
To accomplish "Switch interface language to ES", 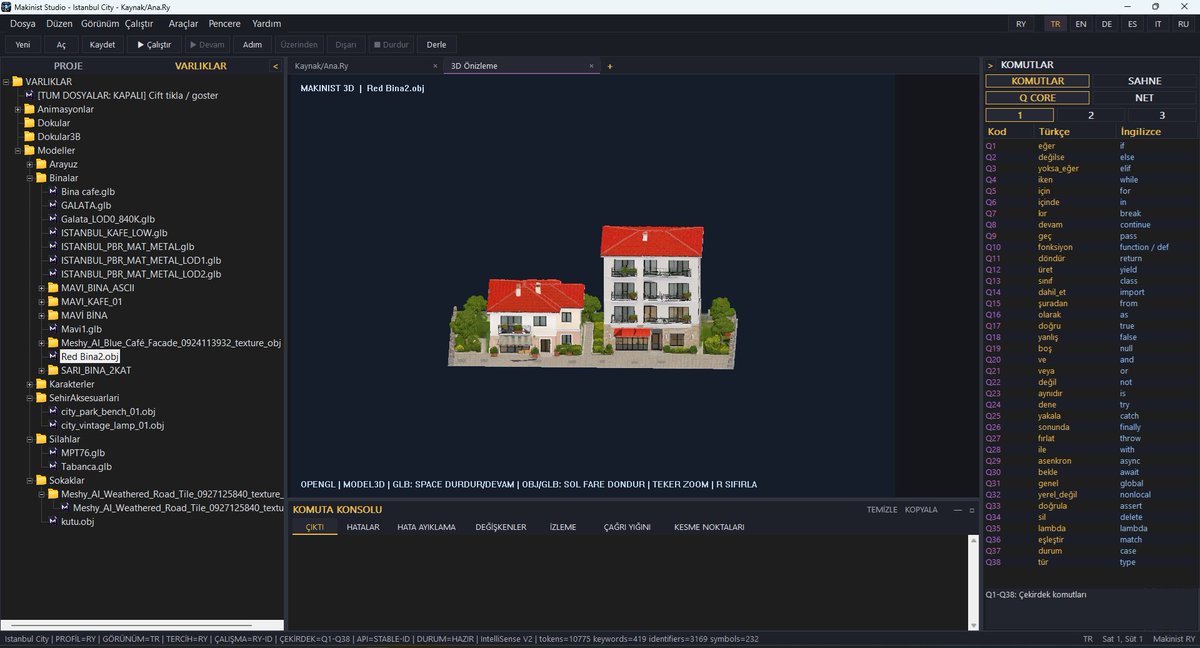I will point(1132,23).
